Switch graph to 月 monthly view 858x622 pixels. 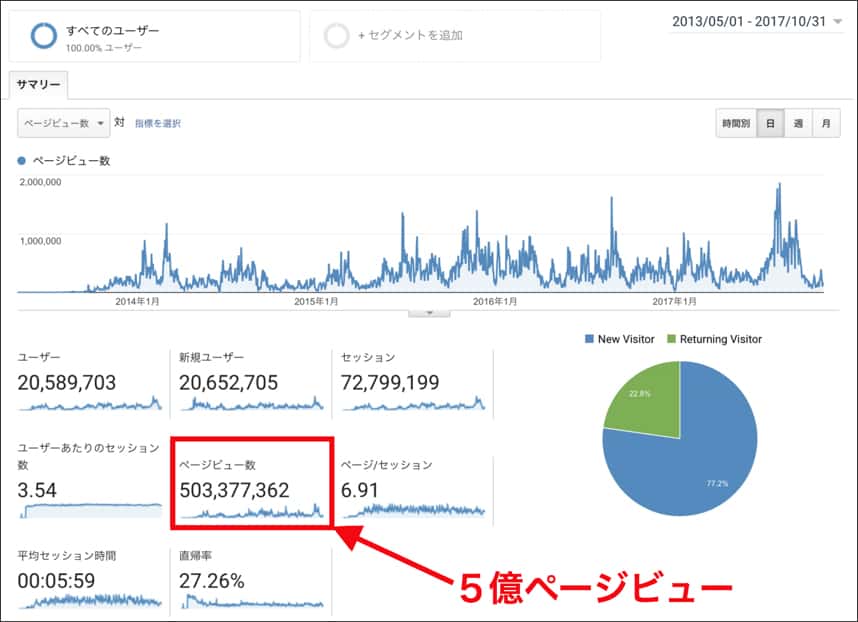coord(826,123)
